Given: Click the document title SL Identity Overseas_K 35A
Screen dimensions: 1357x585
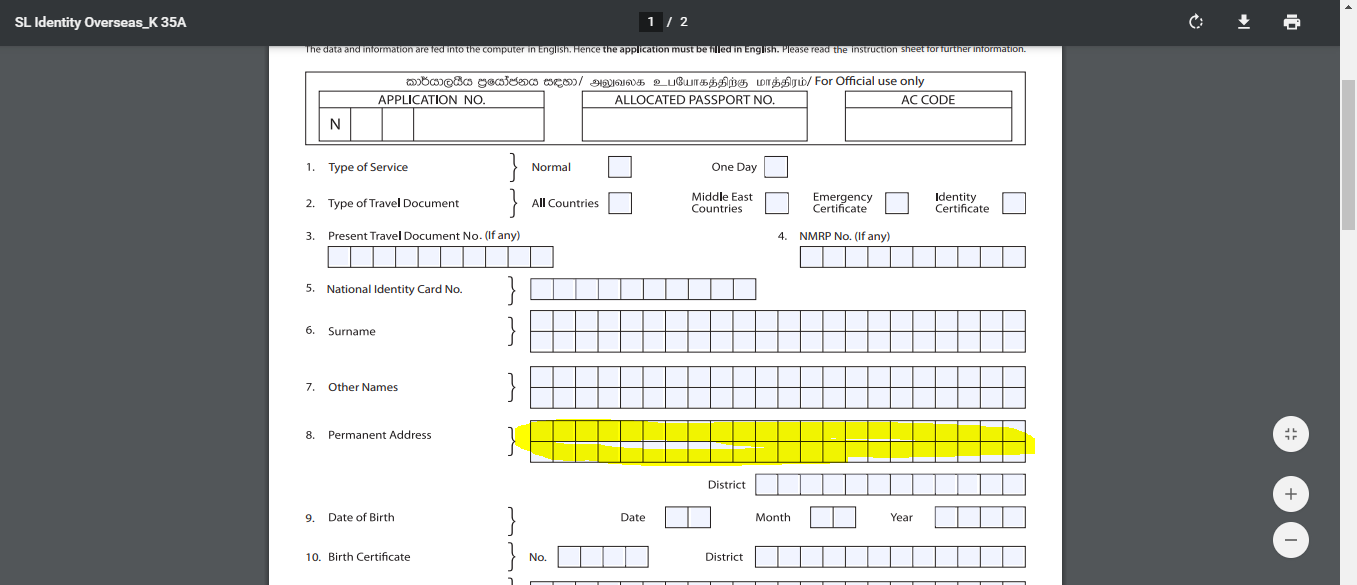Looking at the screenshot, I should 100,22.
